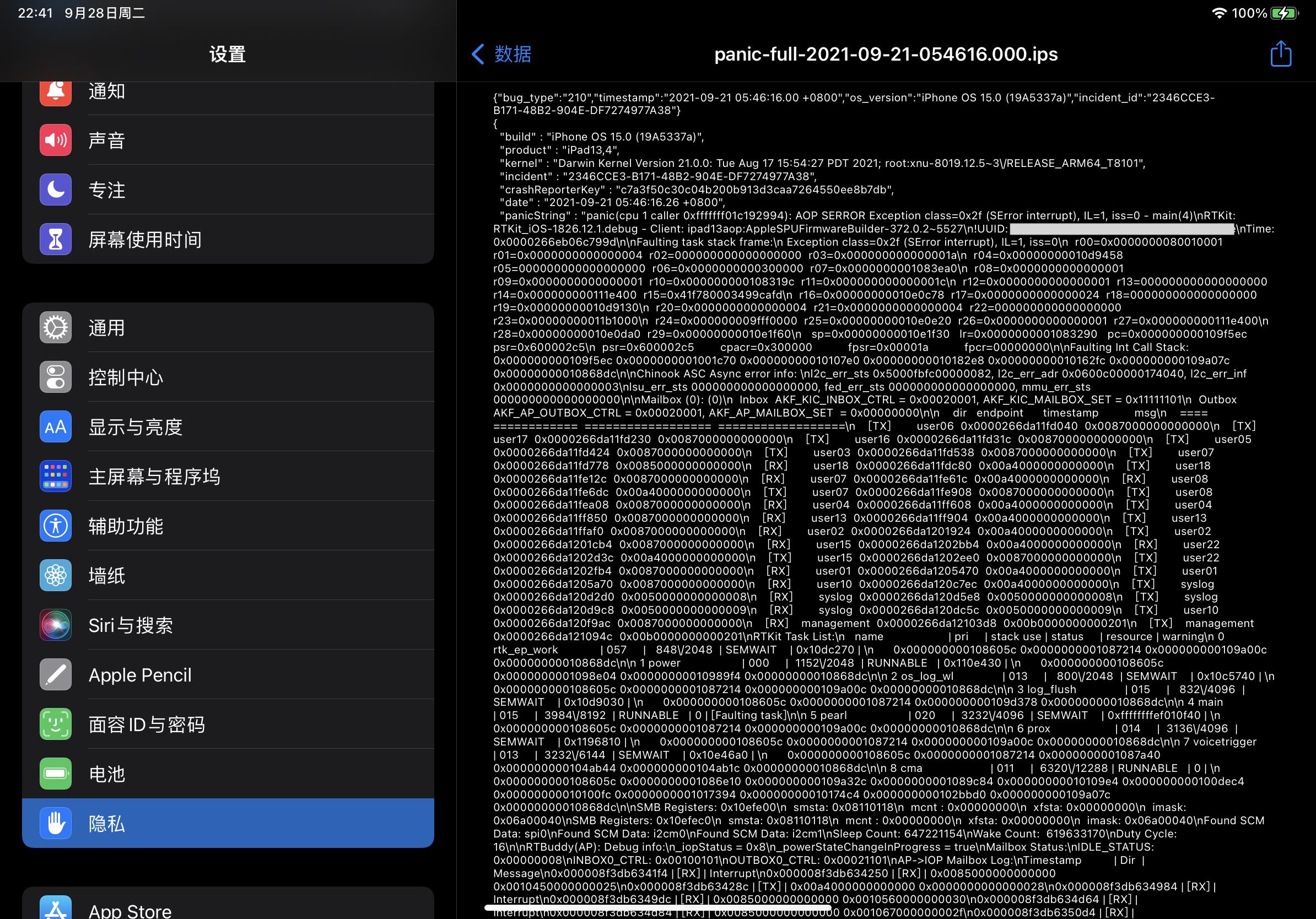Screen dimensions: 1316x919
Task: Tap the 显示与亮度 AA icon
Action: [56, 427]
